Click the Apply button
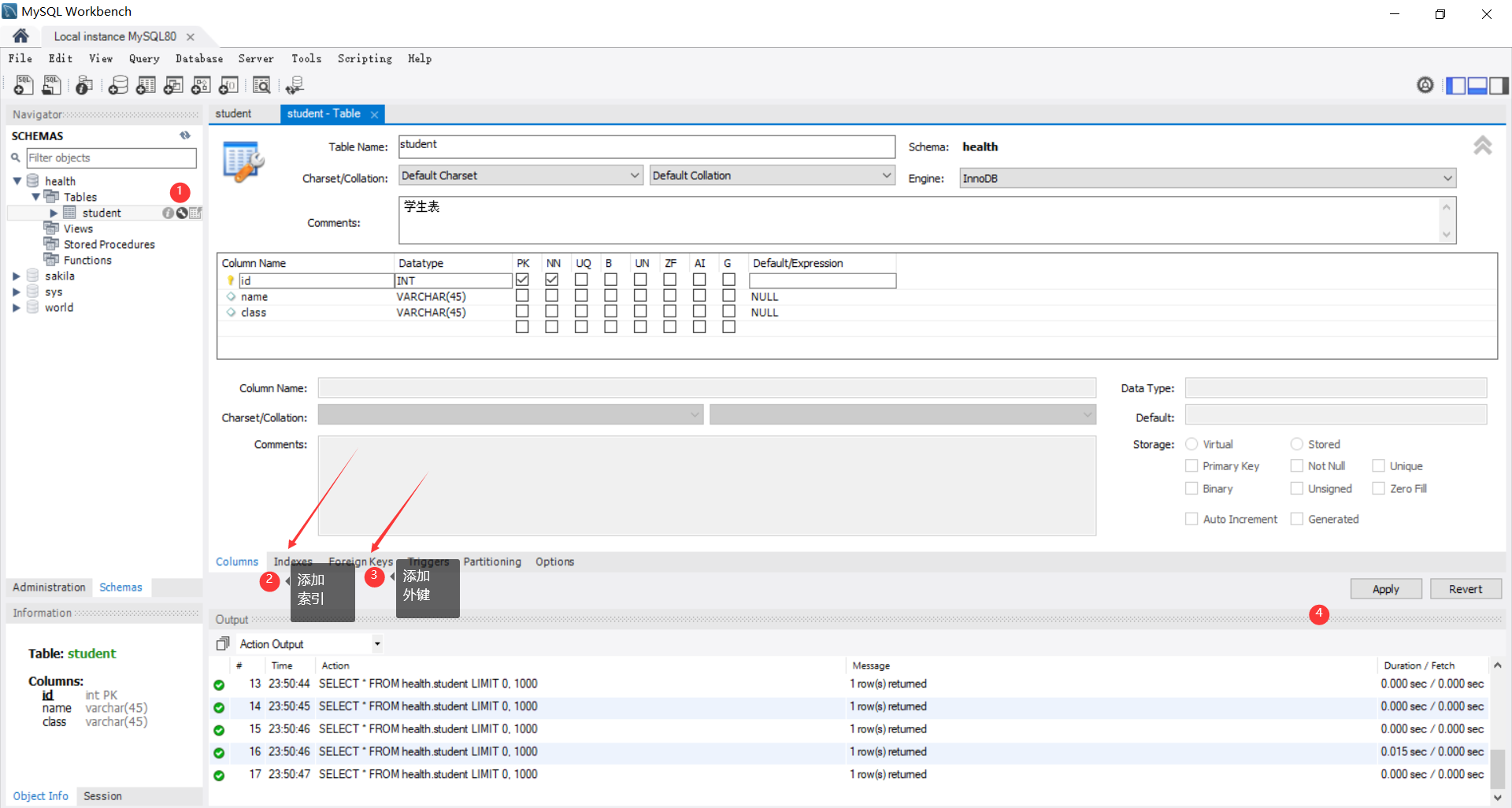 pyautogui.click(x=1385, y=588)
